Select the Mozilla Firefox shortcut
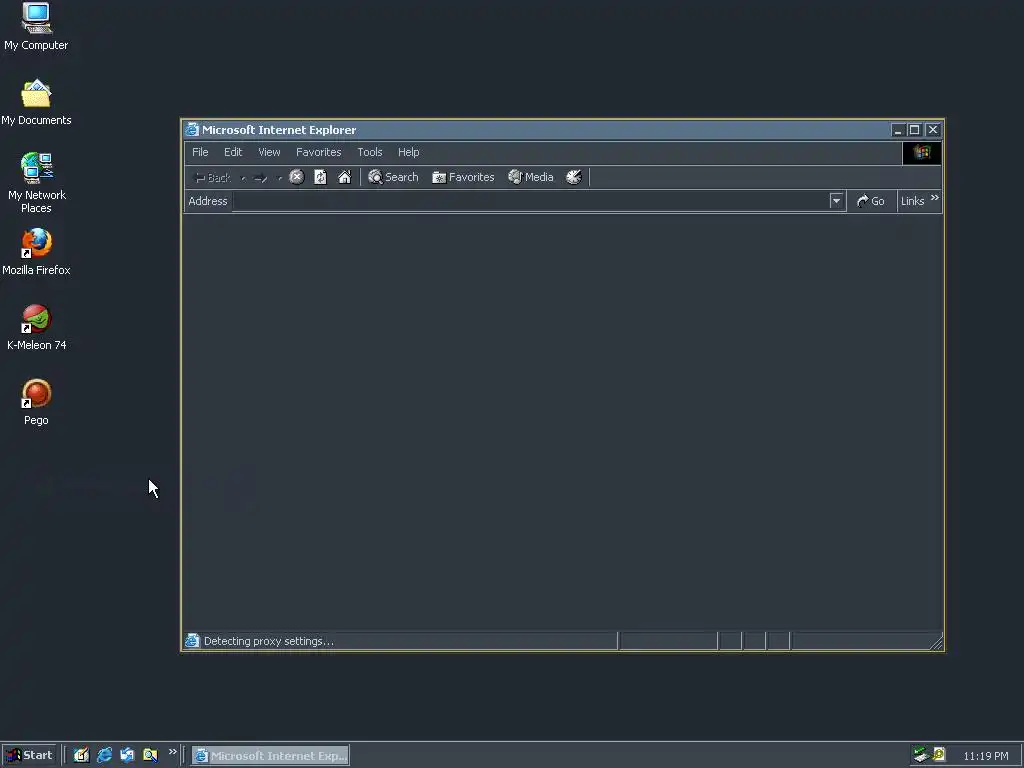The height and width of the screenshot is (768, 1024). pos(37,252)
